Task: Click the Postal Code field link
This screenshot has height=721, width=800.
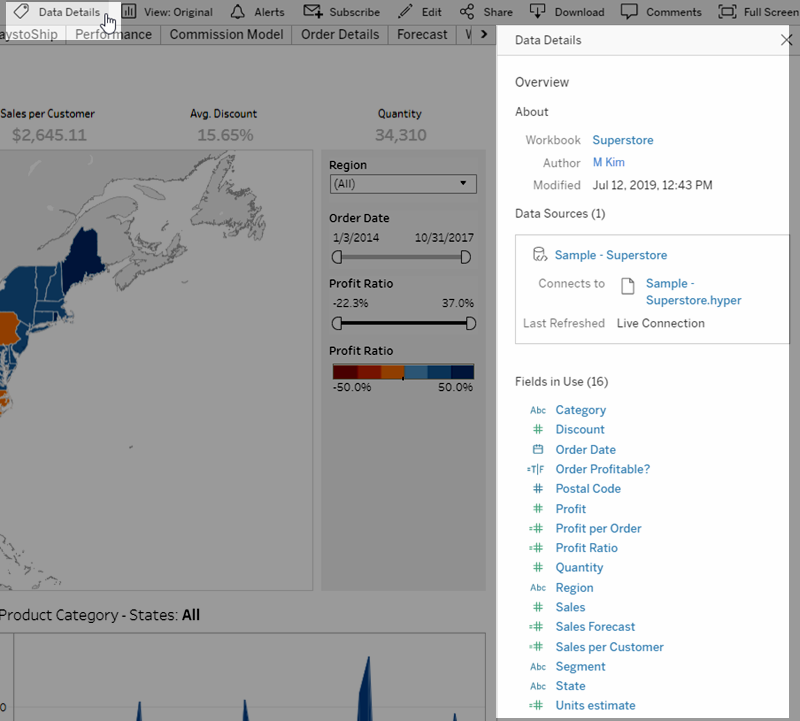Action: pyautogui.click(x=588, y=488)
